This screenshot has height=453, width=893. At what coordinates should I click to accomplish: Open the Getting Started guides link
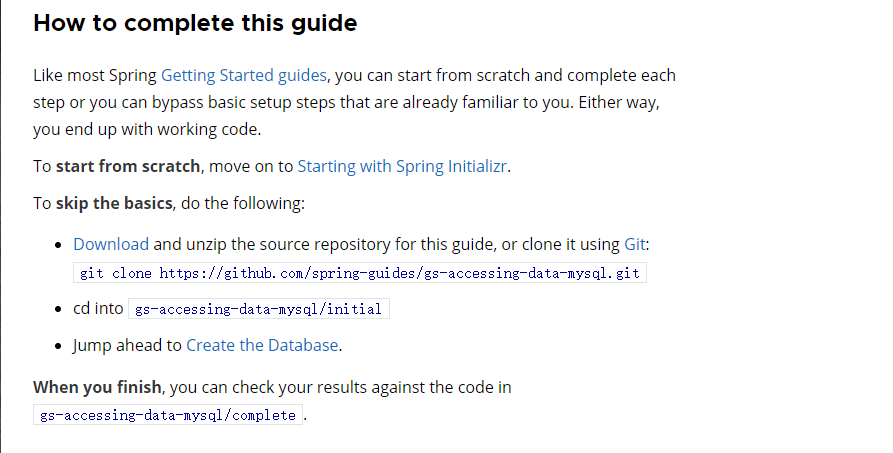tap(243, 75)
